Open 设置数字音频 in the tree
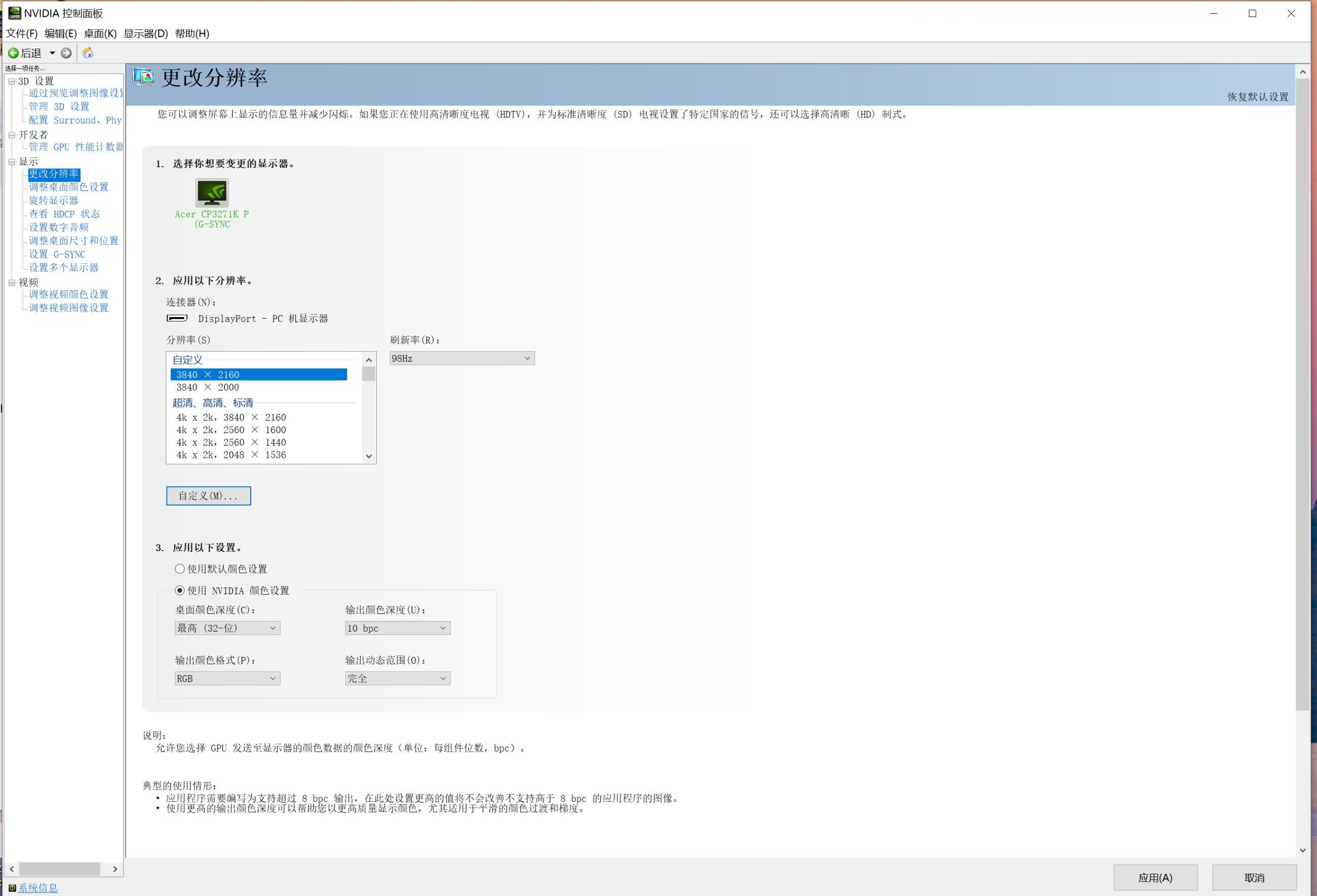 (59, 227)
